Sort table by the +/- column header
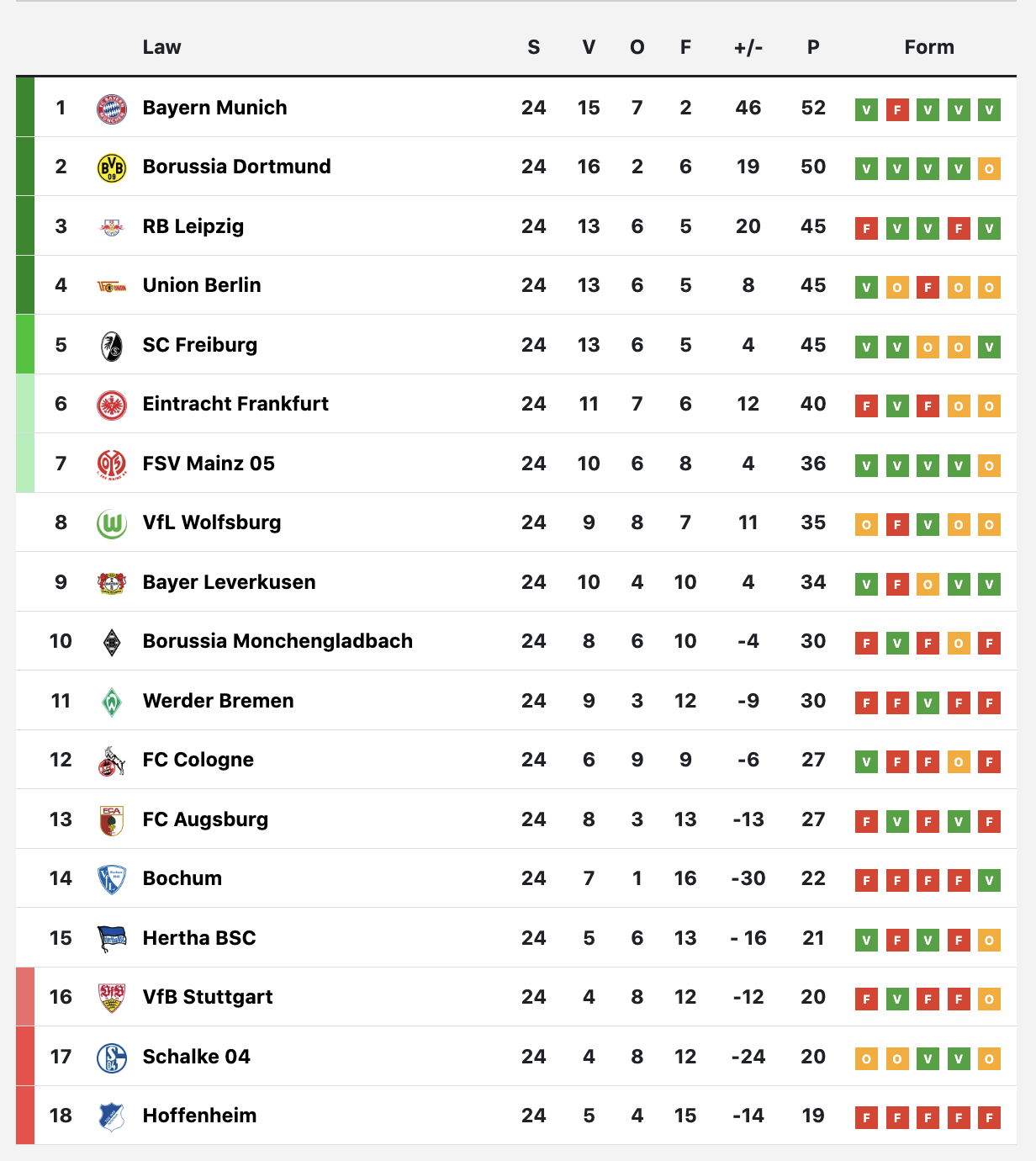Screen dimensions: 1036x1161 [748, 47]
